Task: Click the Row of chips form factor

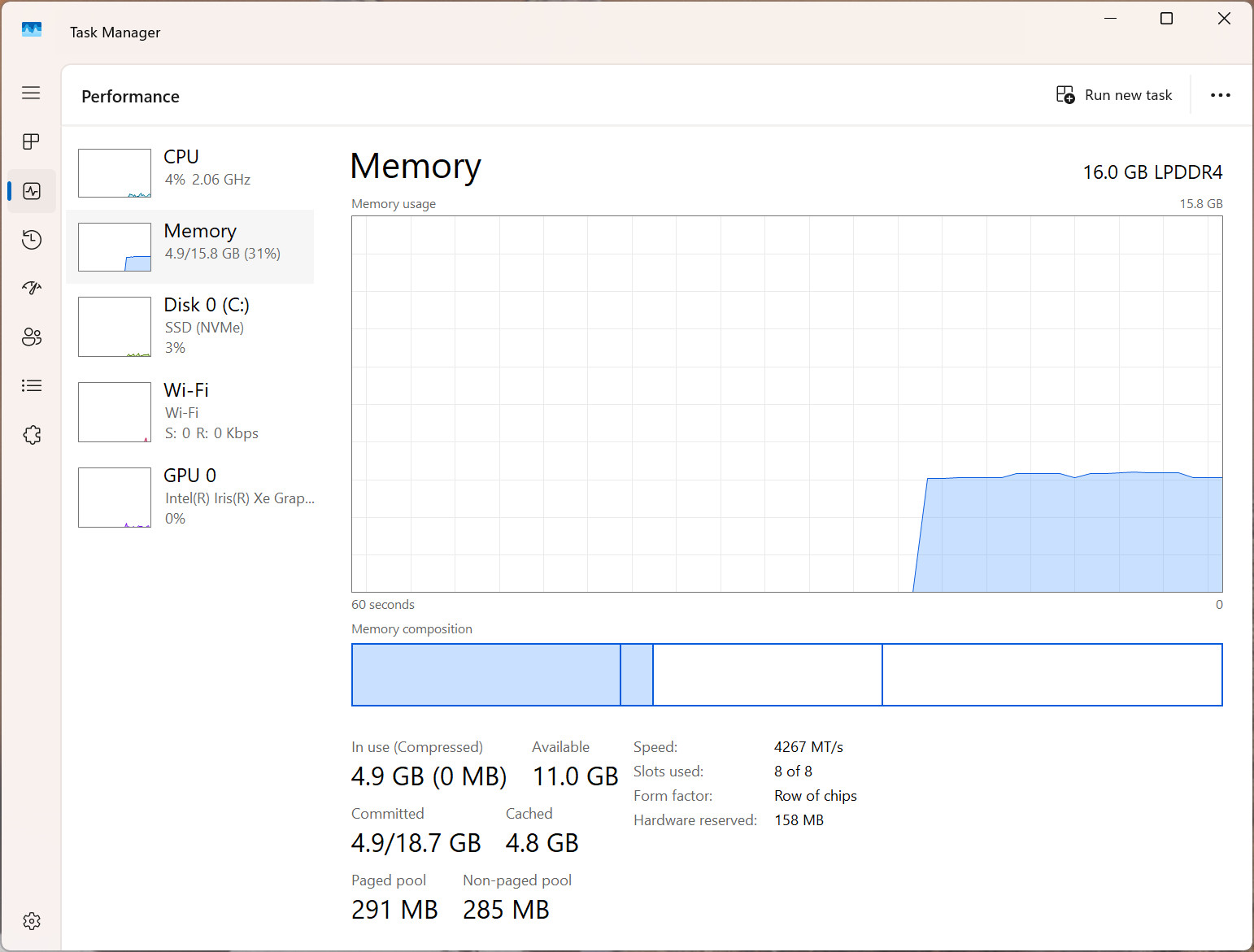Action: pos(816,796)
